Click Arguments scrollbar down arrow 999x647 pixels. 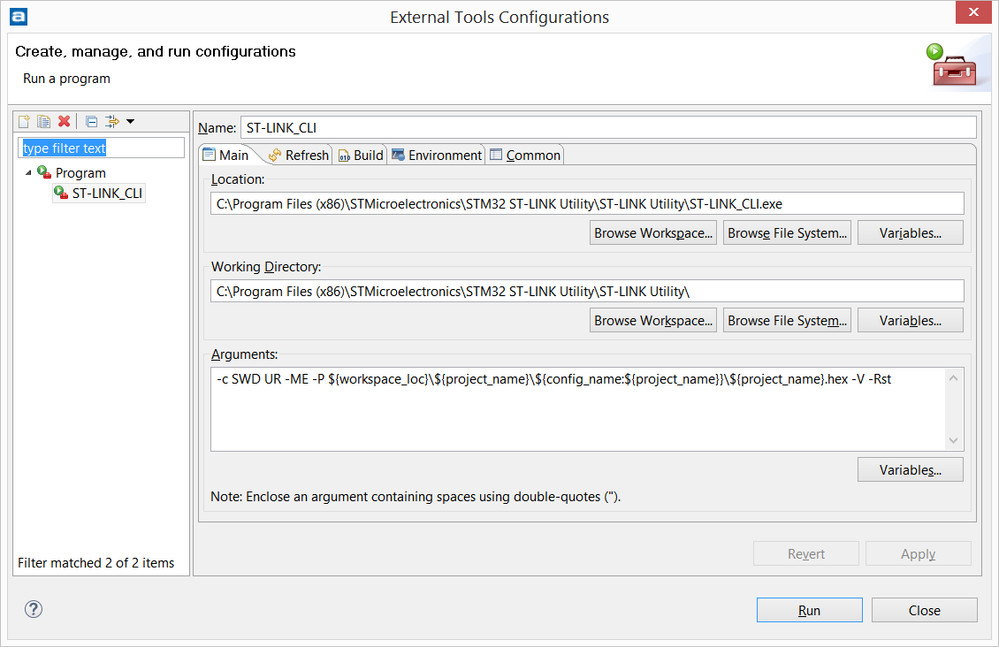click(x=953, y=440)
